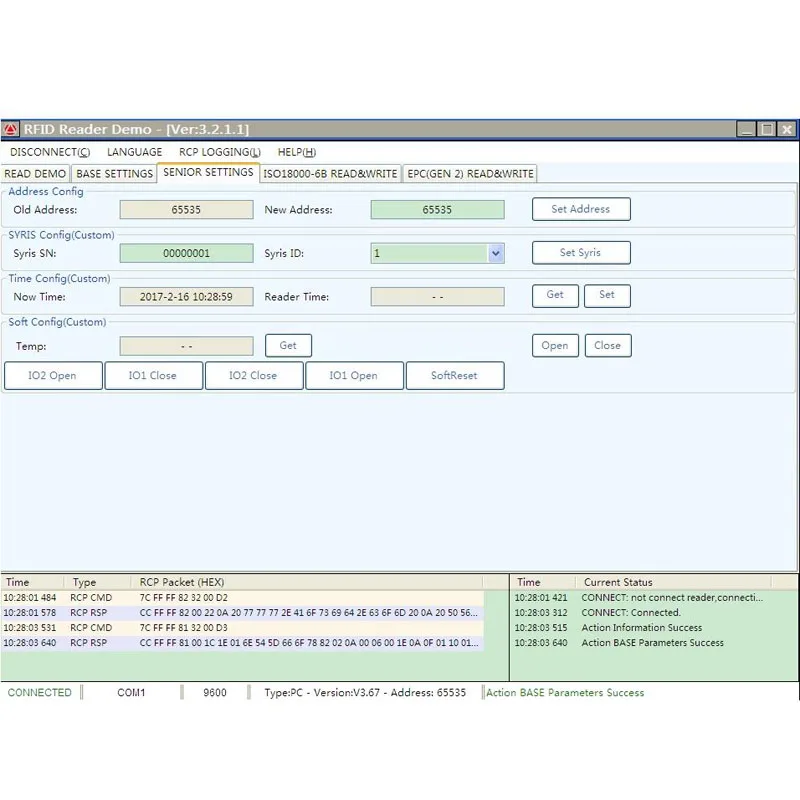Open the EPC(GEN 2) READ&WRITE tab
Viewport: 800px width, 800px height.
click(470, 174)
